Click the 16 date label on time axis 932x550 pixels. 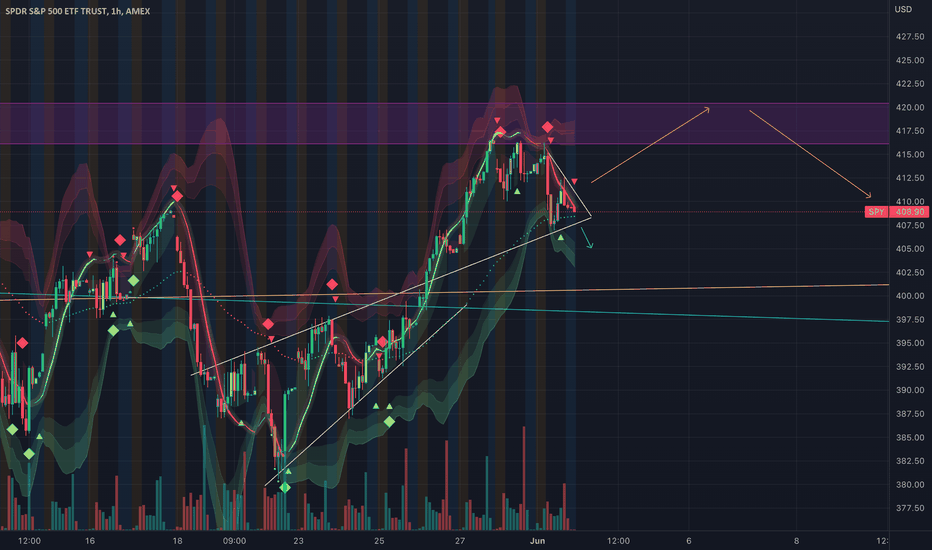point(90,540)
